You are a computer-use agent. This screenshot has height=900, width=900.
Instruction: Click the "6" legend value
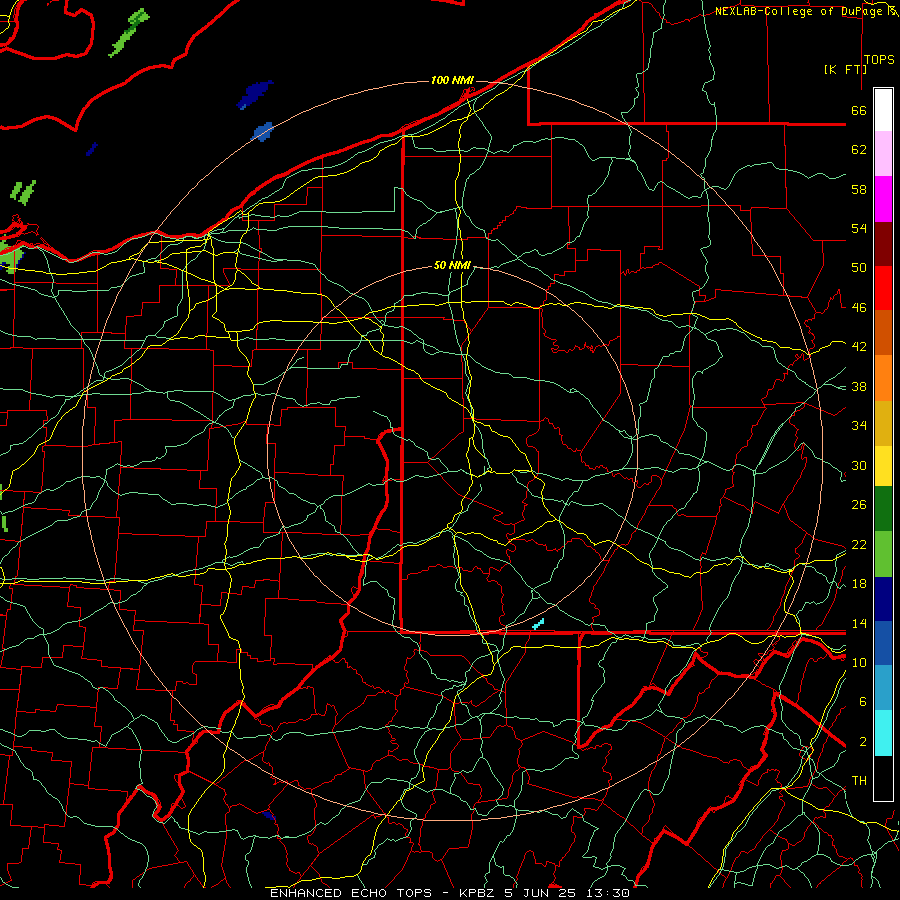tap(863, 701)
